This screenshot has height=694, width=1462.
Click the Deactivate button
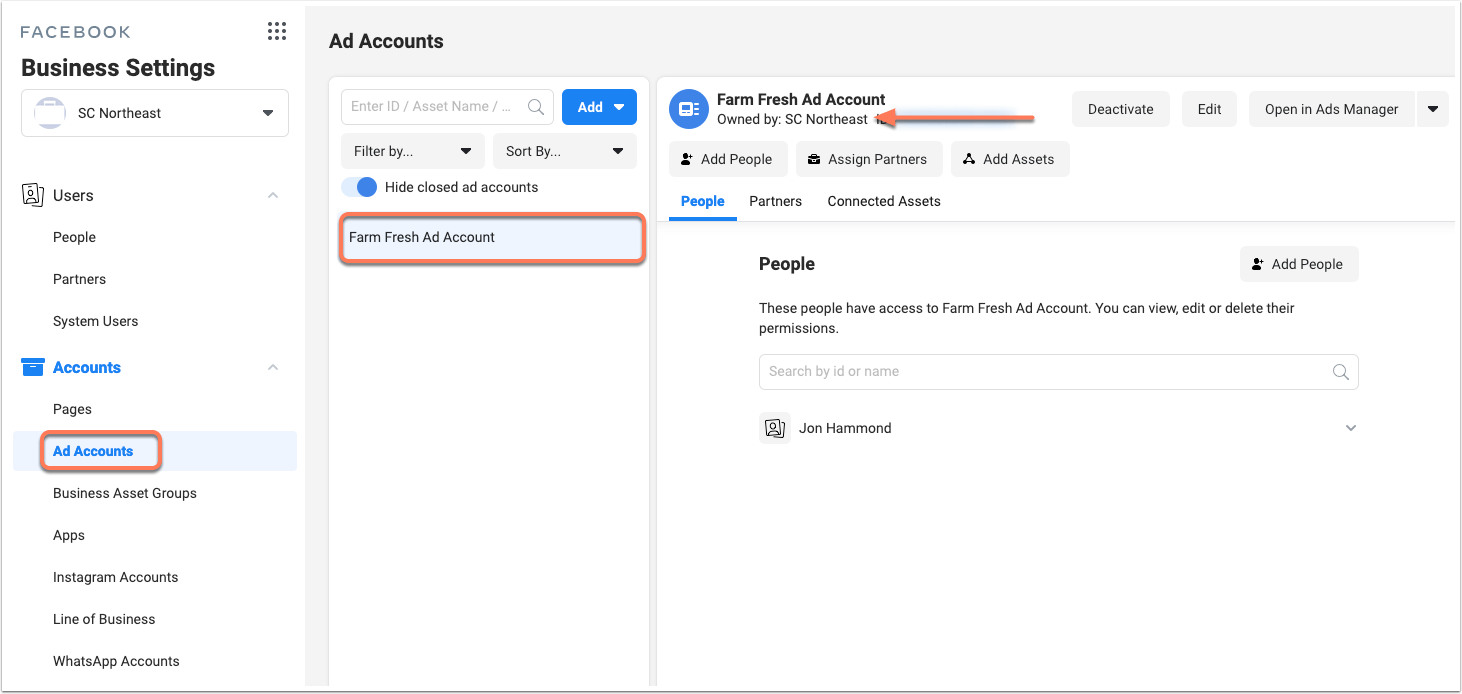pyautogui.click(x=1121, y=109)
